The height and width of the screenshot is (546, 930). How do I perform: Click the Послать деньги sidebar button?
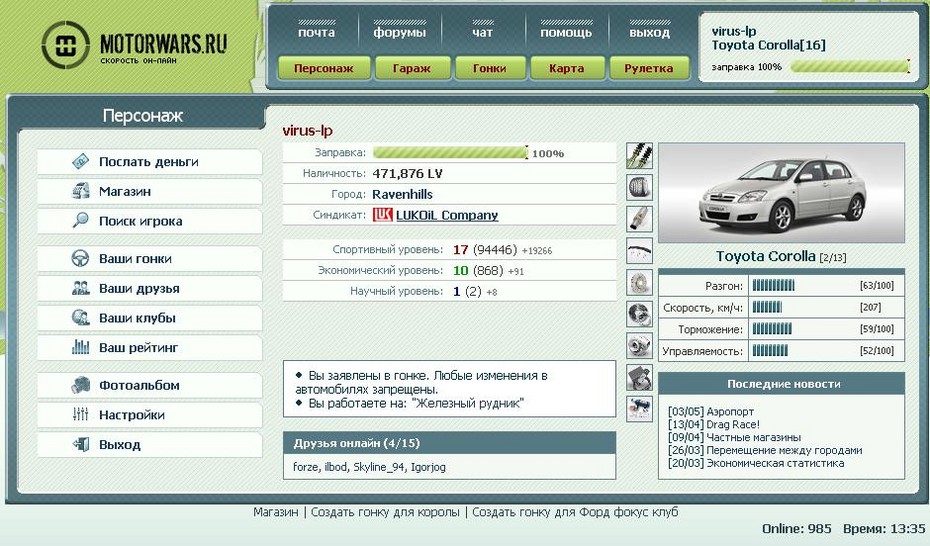pos(149,162)
